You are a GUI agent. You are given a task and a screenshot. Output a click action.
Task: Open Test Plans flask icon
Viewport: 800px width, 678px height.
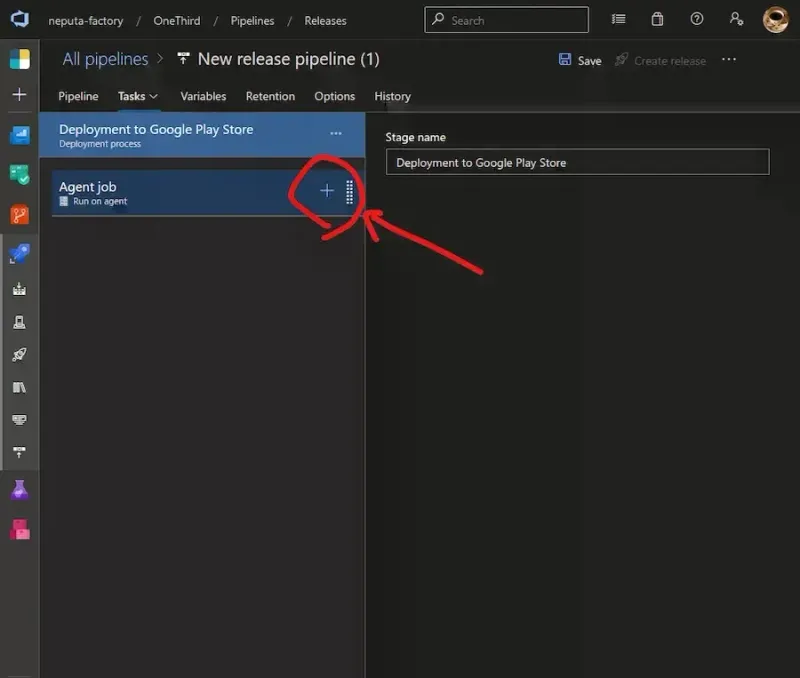coord(19,490)
